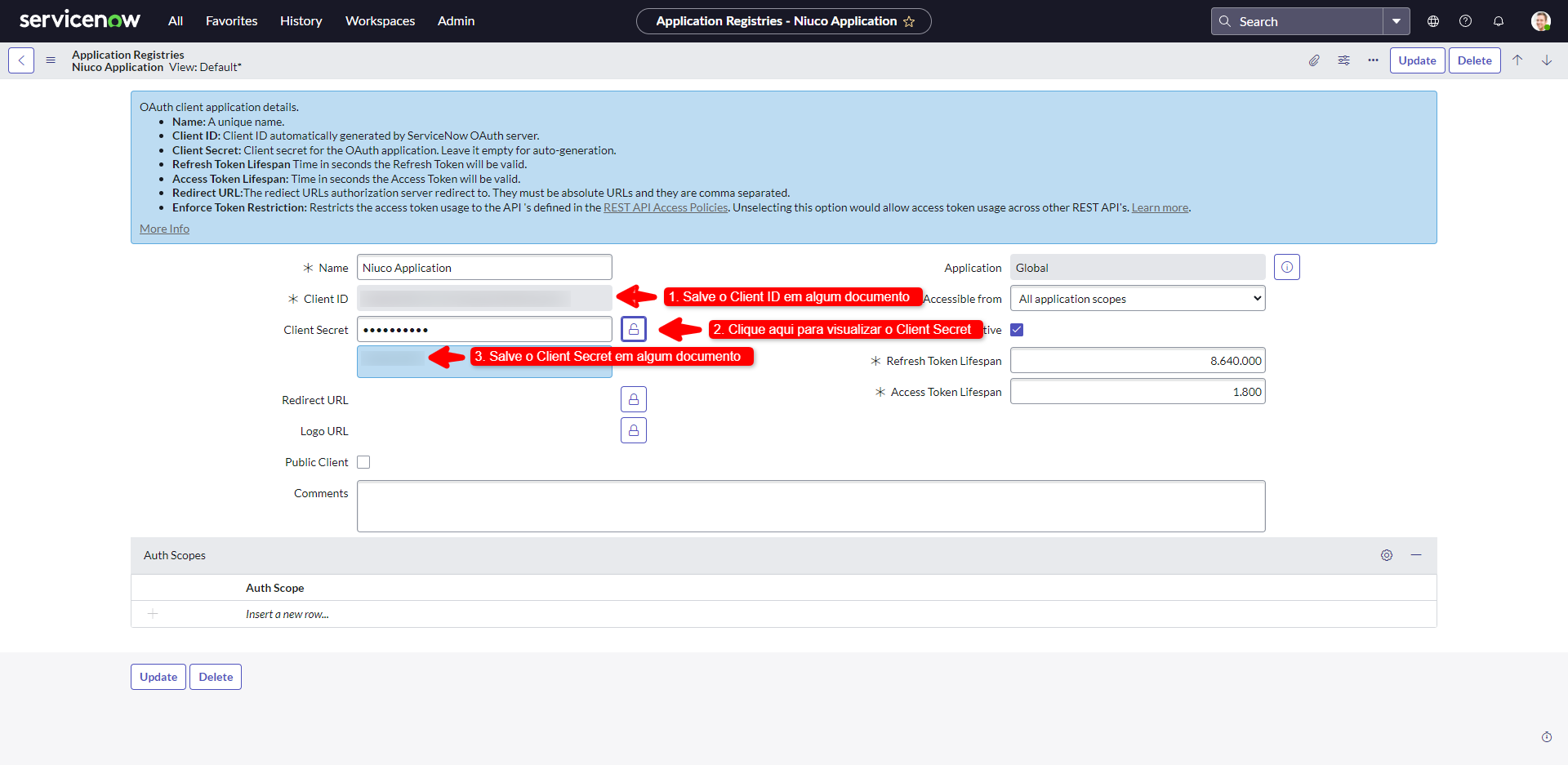The image size is (1568, 765).
Task: Click the attachments paperclip icon
Action: (x=1314, y=60)
